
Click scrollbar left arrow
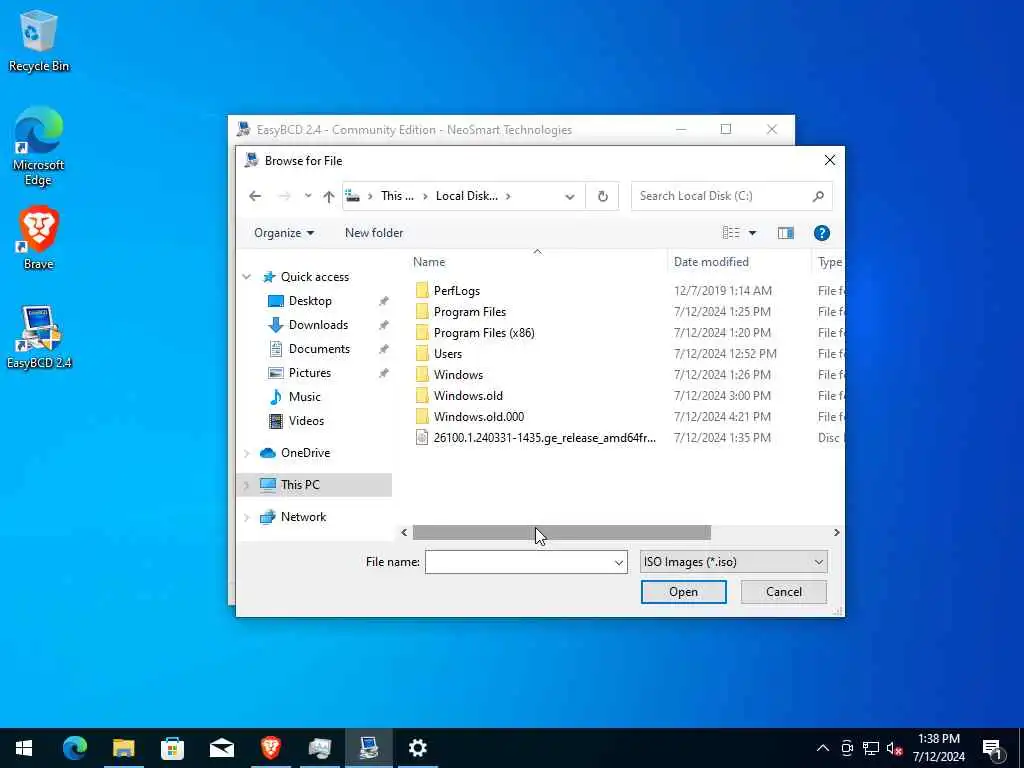(404, 533)
